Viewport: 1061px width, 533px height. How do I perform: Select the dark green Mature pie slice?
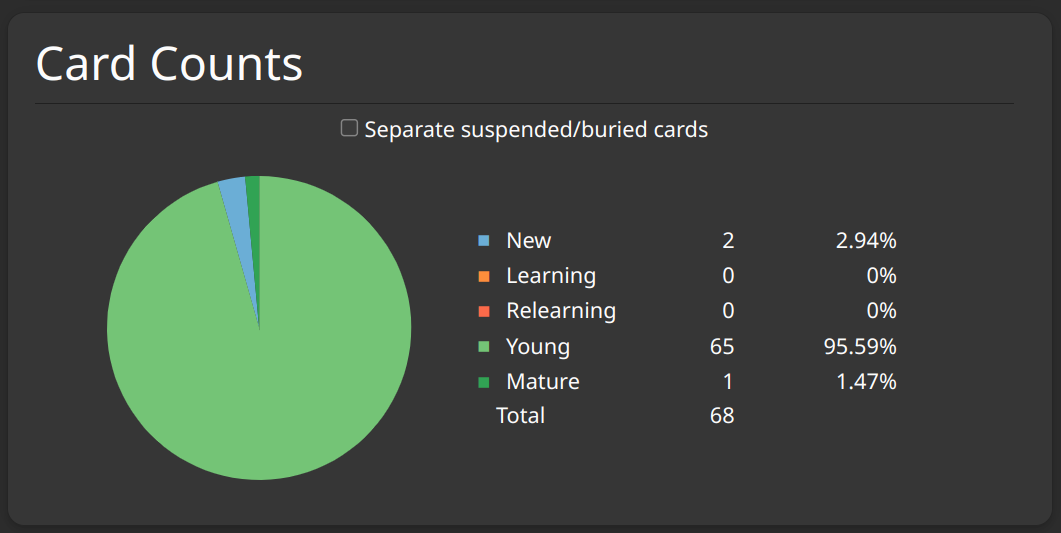click(x=253, y=200)
